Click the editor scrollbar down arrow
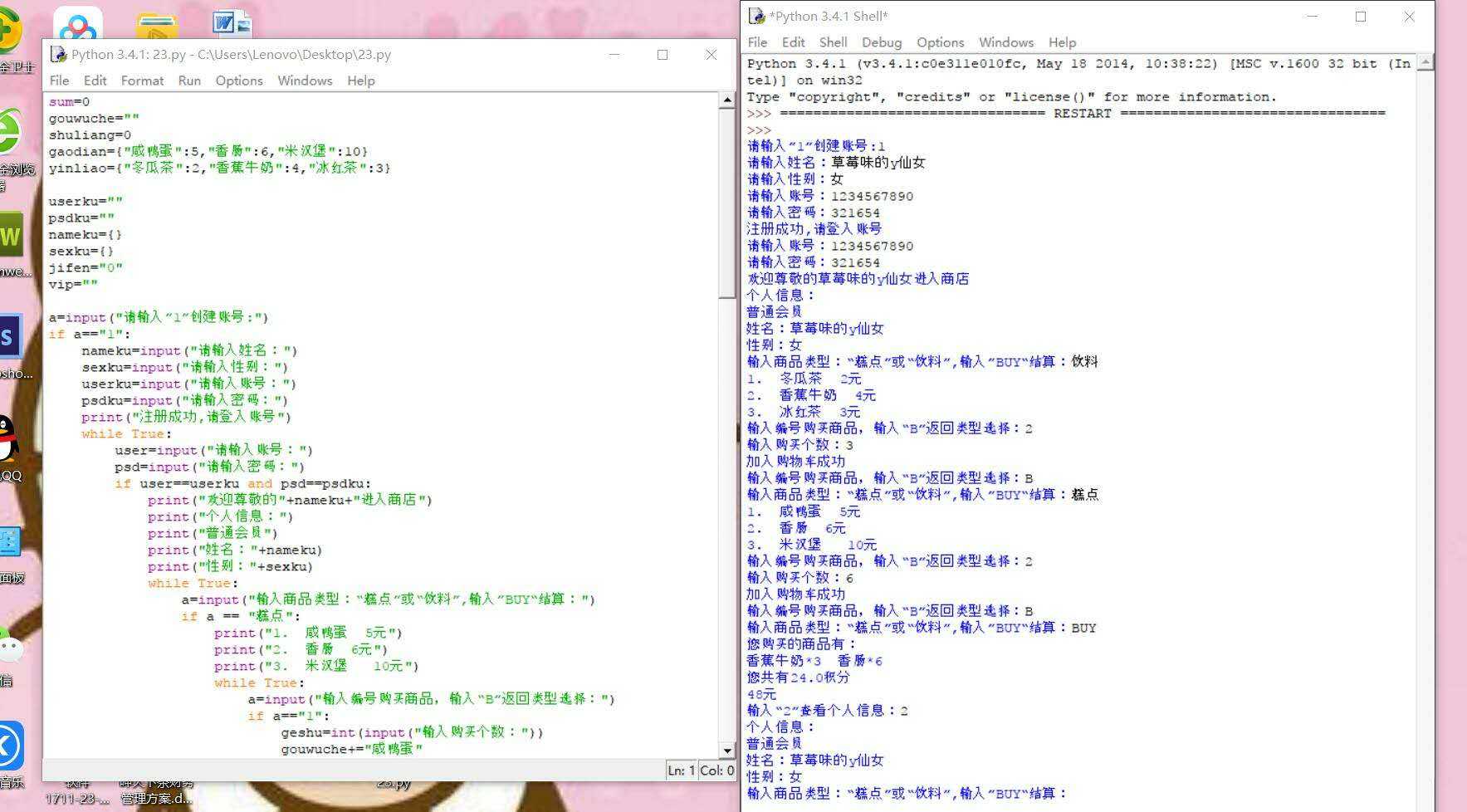Viewport: 1467px width, 812px height. pyautogui.click(x=727, y=751)
